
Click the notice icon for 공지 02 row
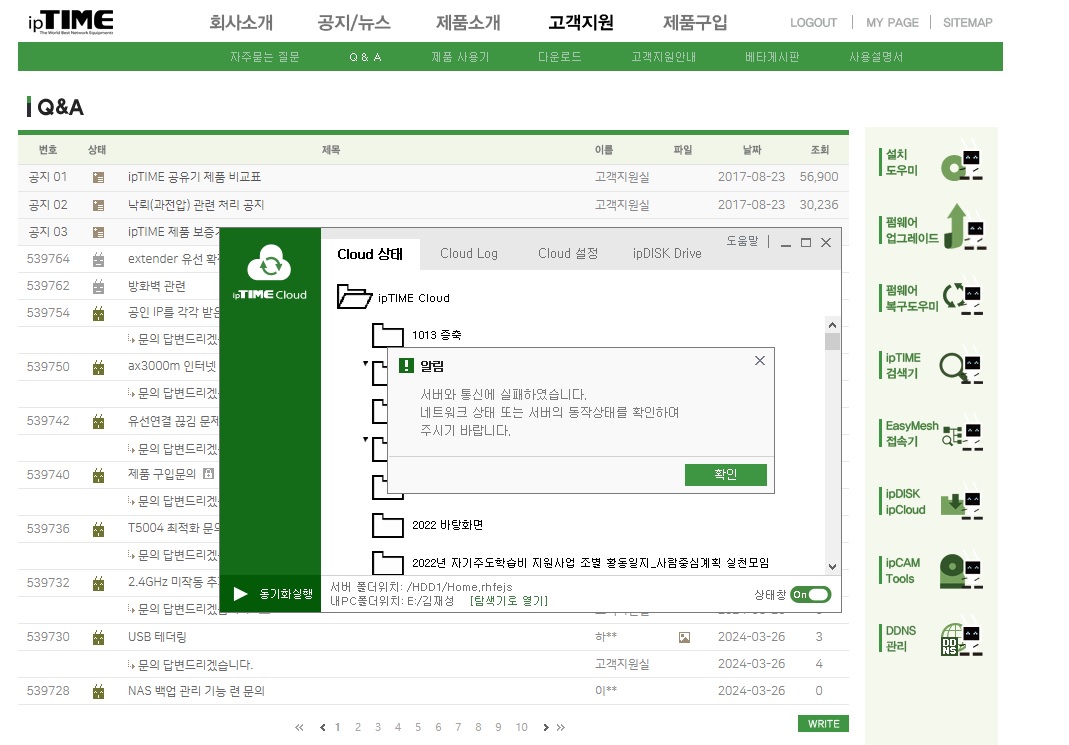pyautogui.click(x=98, y=205)
